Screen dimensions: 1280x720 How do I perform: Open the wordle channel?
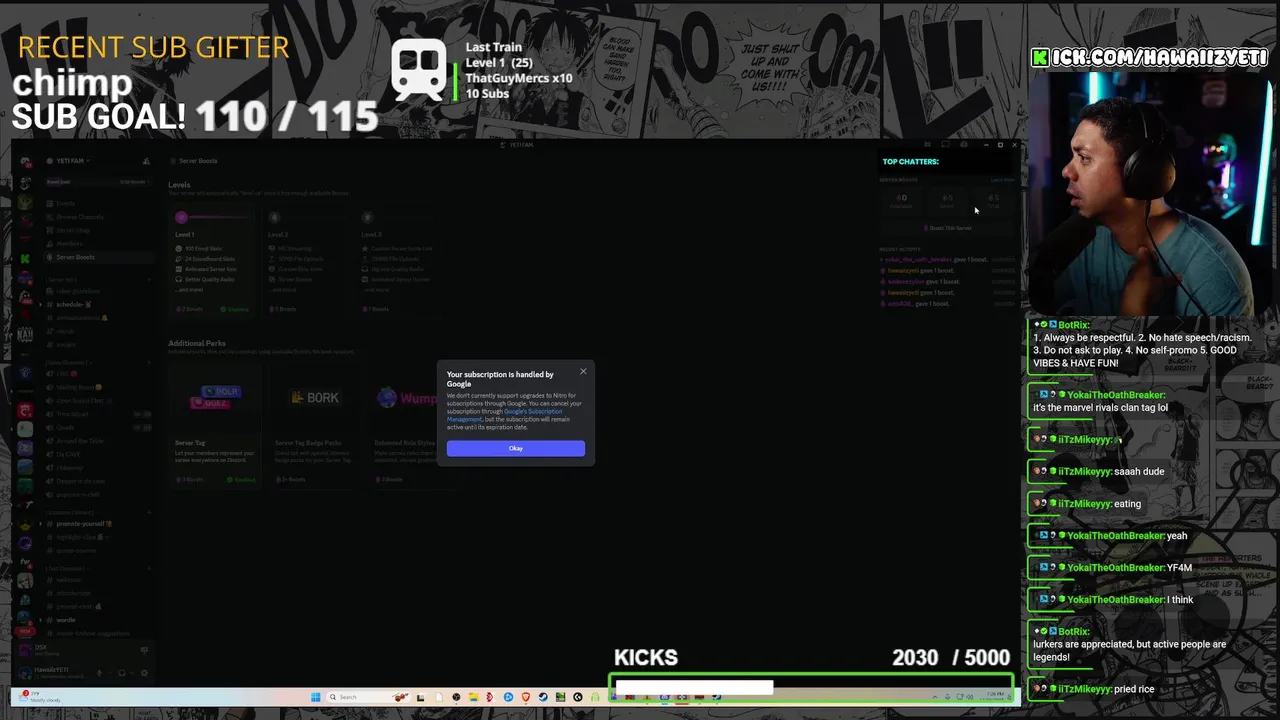66,620
